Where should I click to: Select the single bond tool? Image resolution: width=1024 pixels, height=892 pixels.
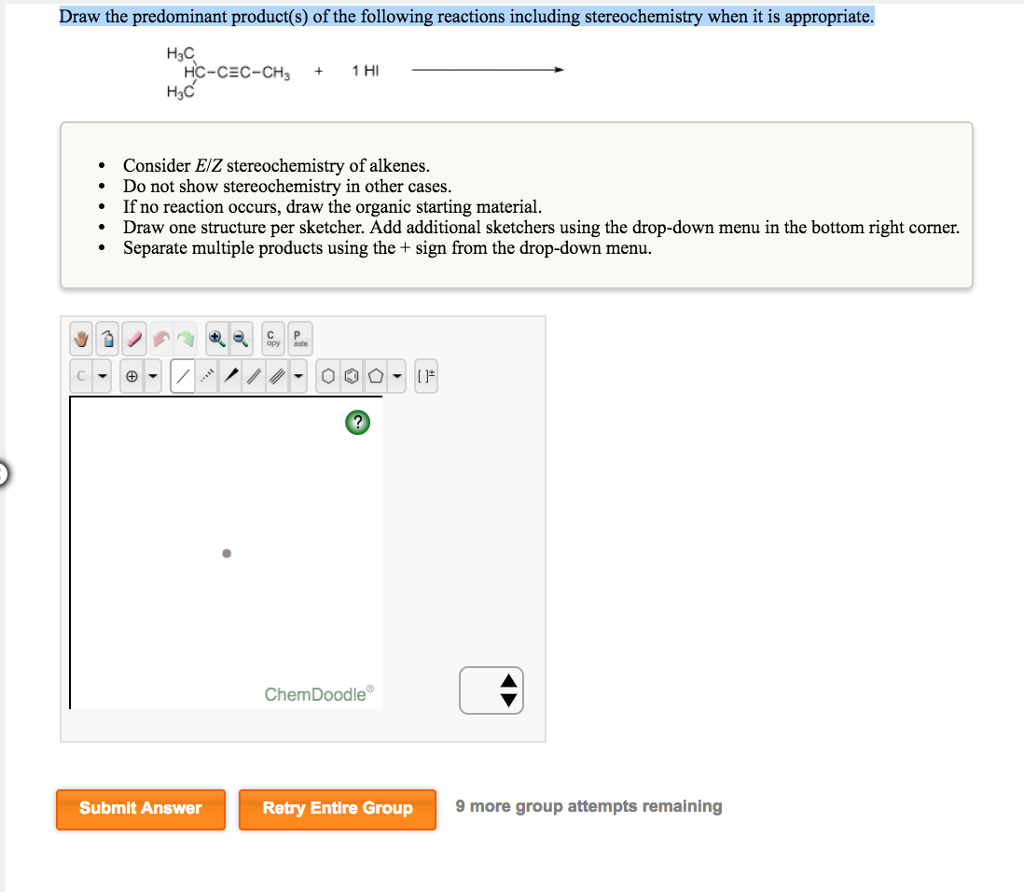(x=183, y=376)
